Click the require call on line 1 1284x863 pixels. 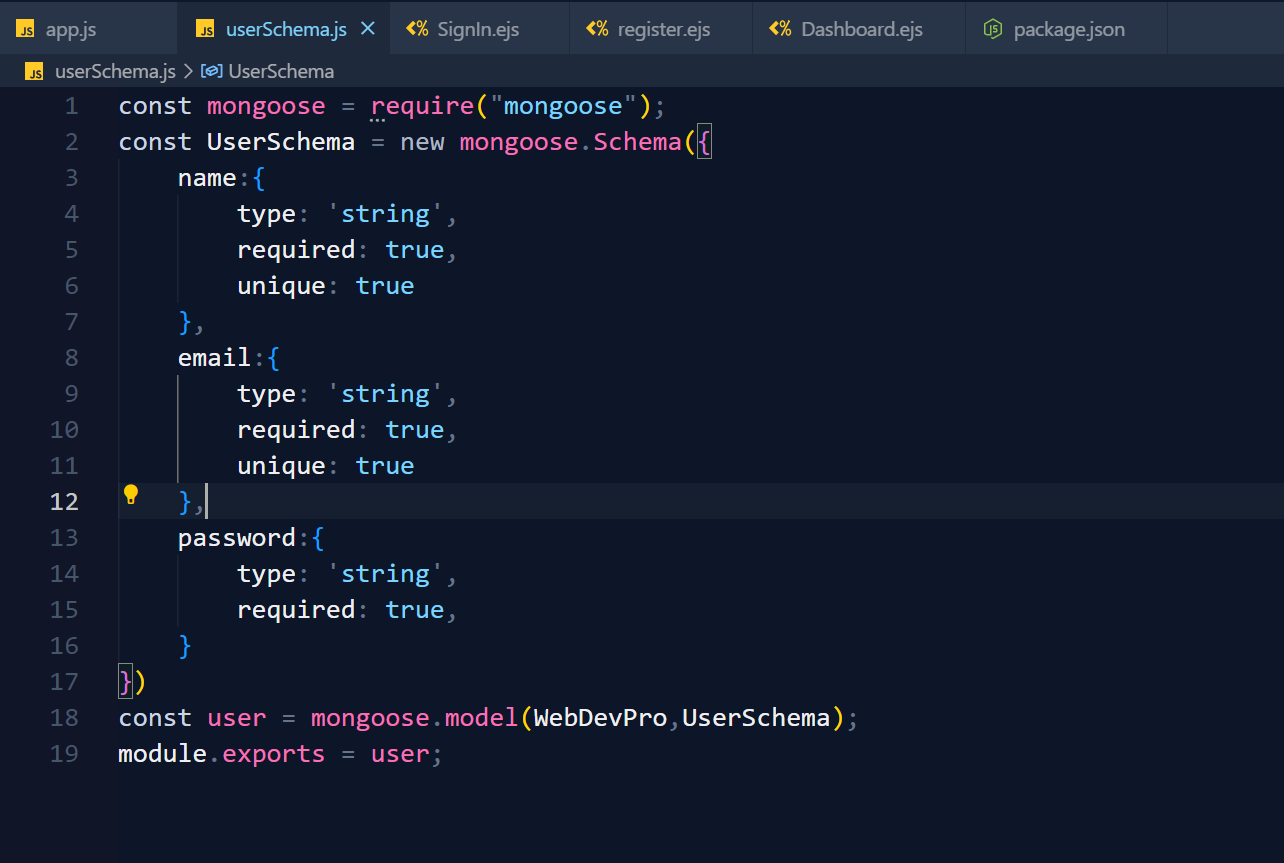click(x=422, y=106)
